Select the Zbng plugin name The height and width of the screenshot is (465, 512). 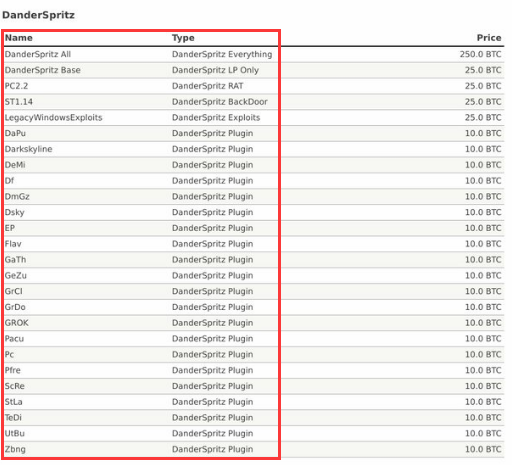(15, 450)
